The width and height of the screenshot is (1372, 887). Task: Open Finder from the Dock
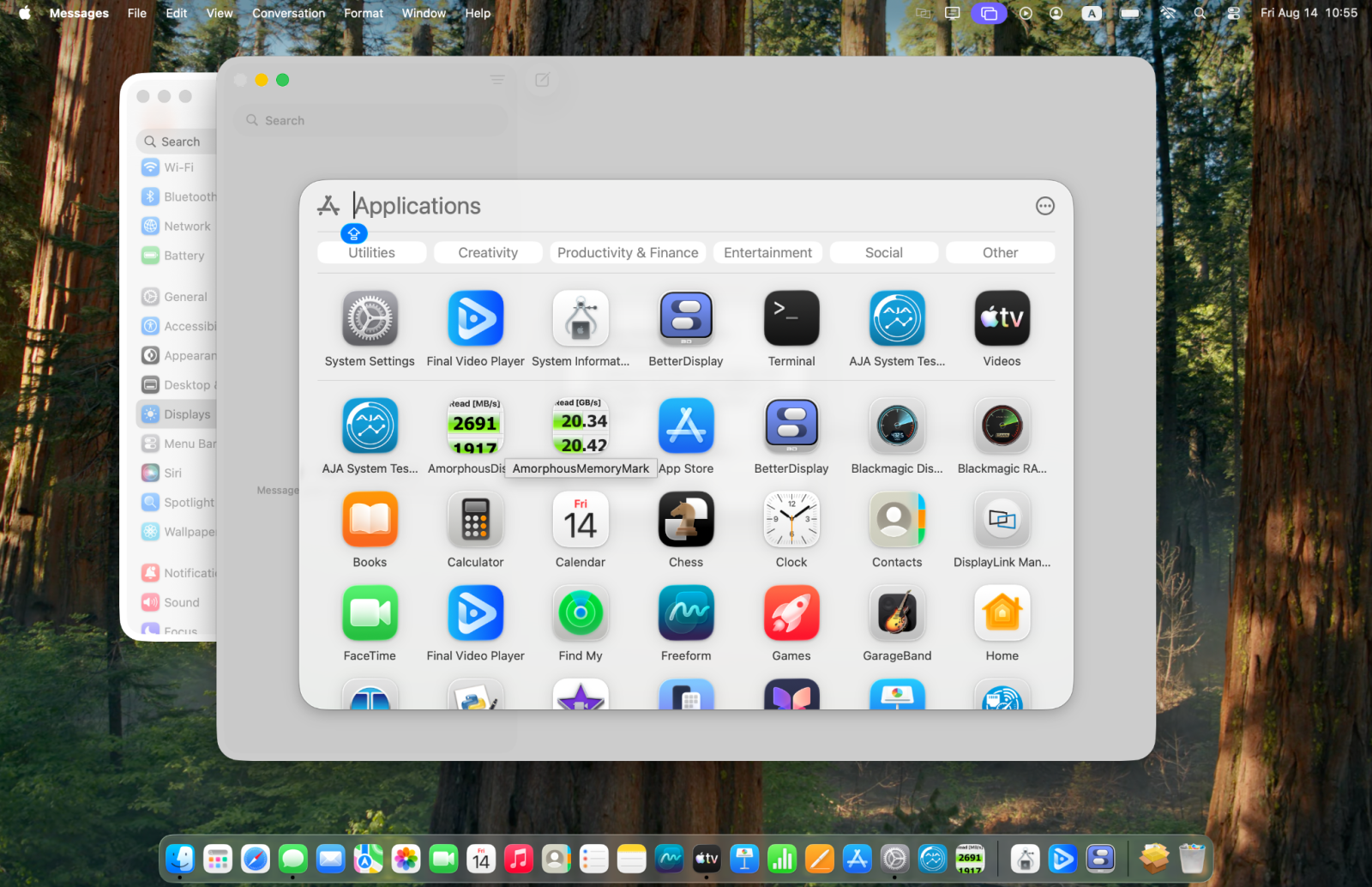[180, 858]
